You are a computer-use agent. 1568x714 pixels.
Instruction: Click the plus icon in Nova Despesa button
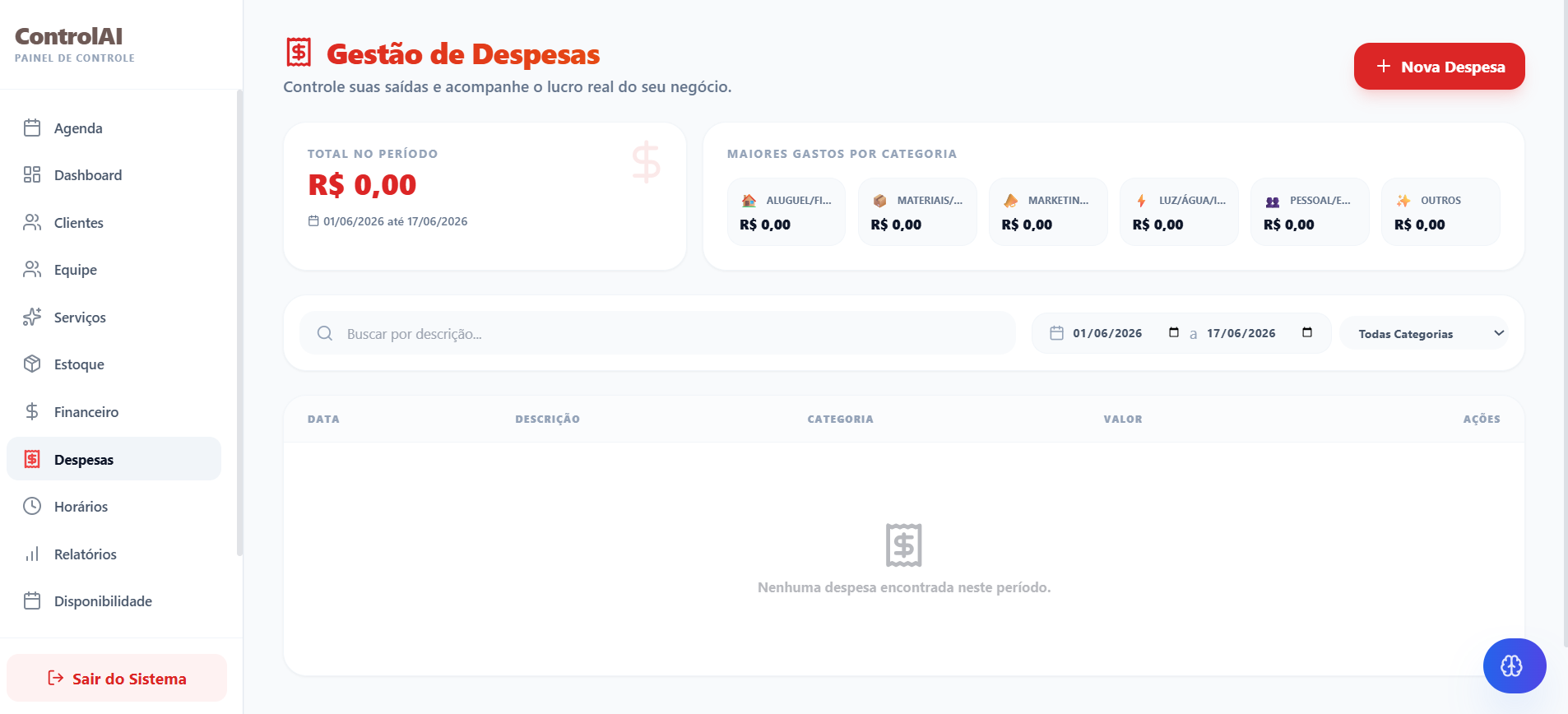pos(1384,66)
